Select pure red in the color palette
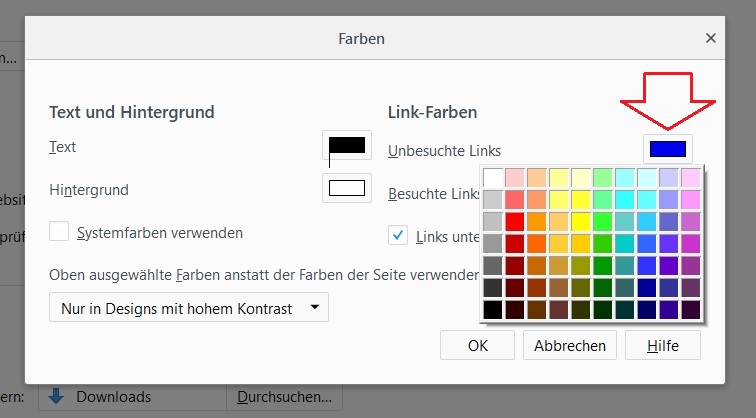The image size is (756, 418). point(515,221)
